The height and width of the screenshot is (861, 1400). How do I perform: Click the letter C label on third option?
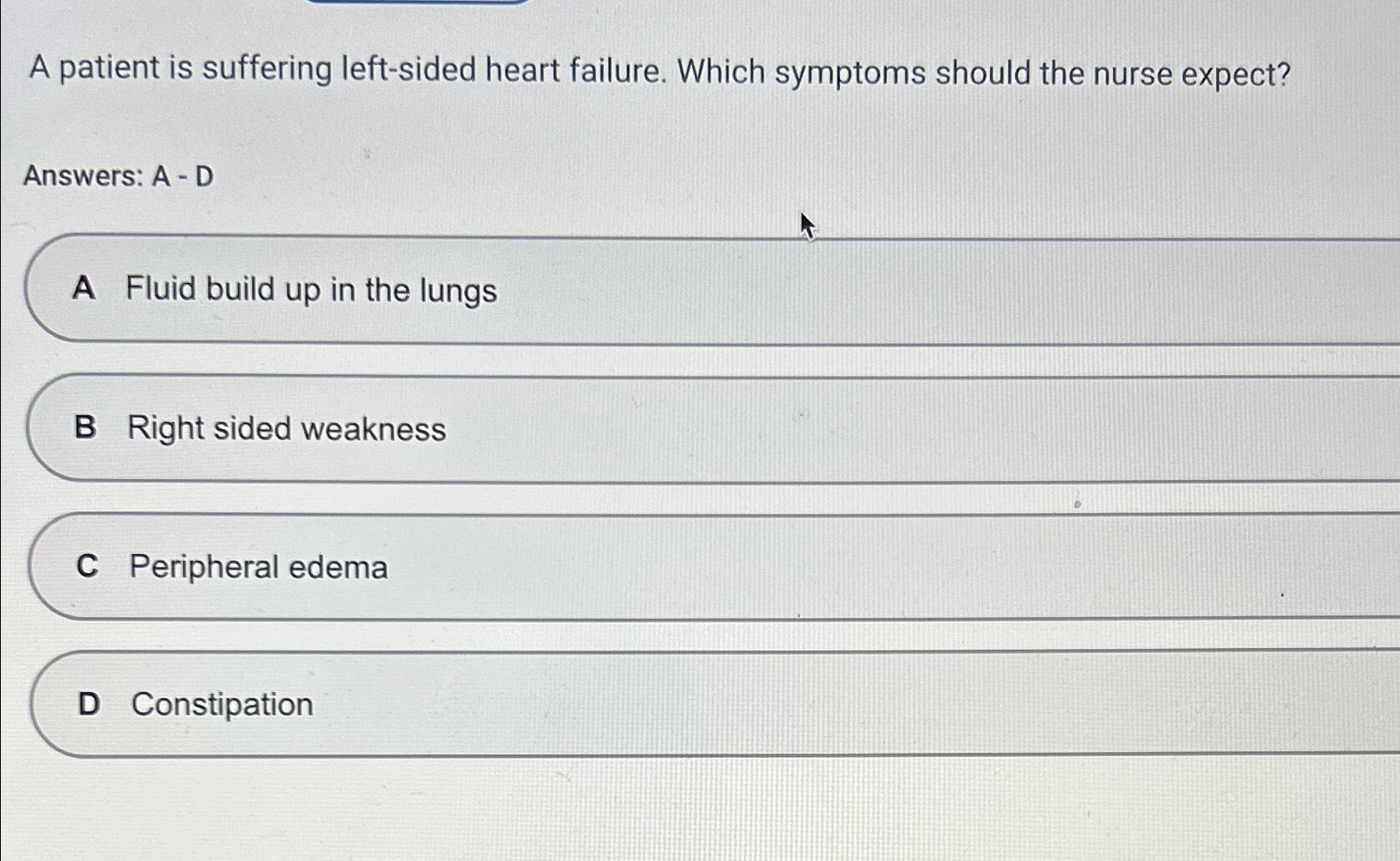point(88,567)
